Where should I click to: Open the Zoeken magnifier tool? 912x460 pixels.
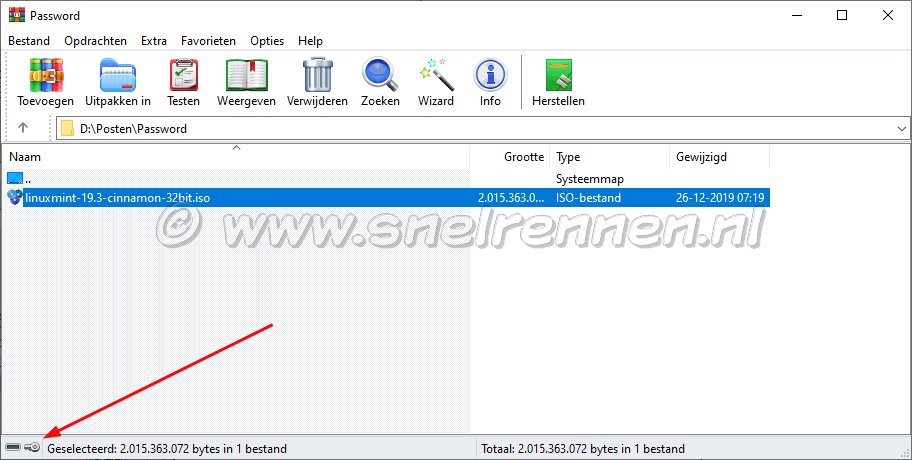pos(380,75)
